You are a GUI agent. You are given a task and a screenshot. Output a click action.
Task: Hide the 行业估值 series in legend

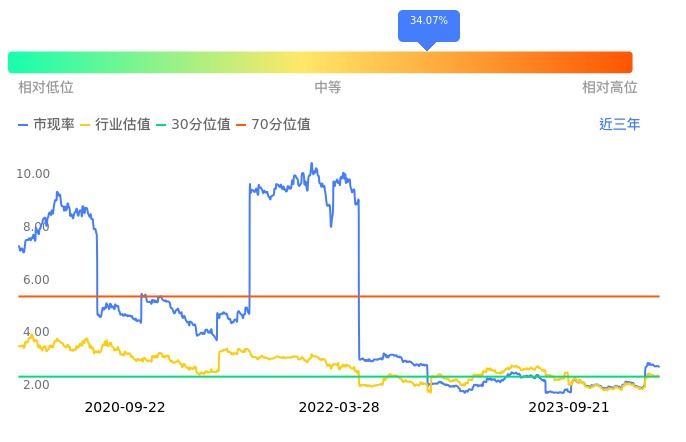pos(114,125)
